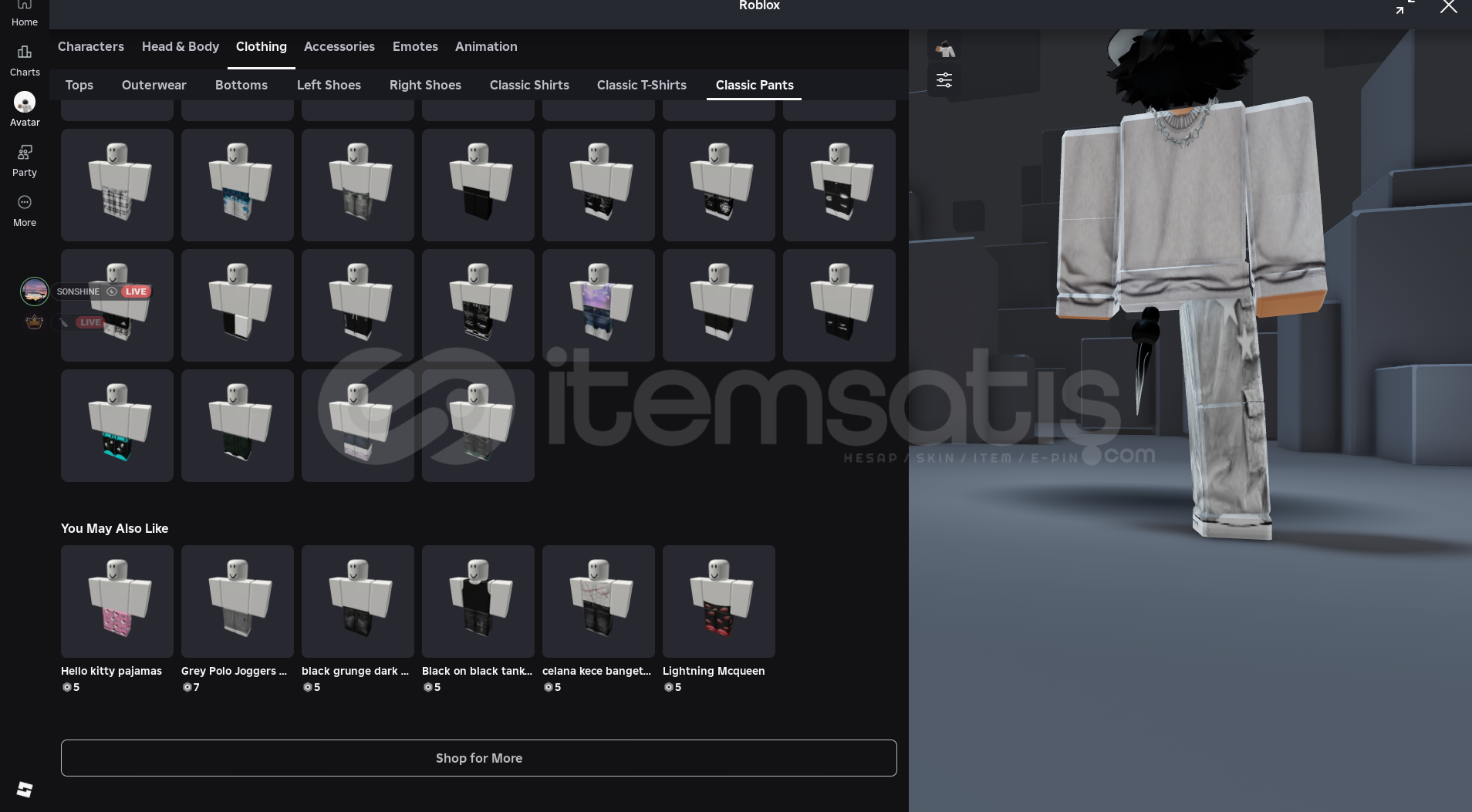The image size is (1472, 812).
Task: Equip the purple galaxy outfit item
Action: (x=599, y=305)
